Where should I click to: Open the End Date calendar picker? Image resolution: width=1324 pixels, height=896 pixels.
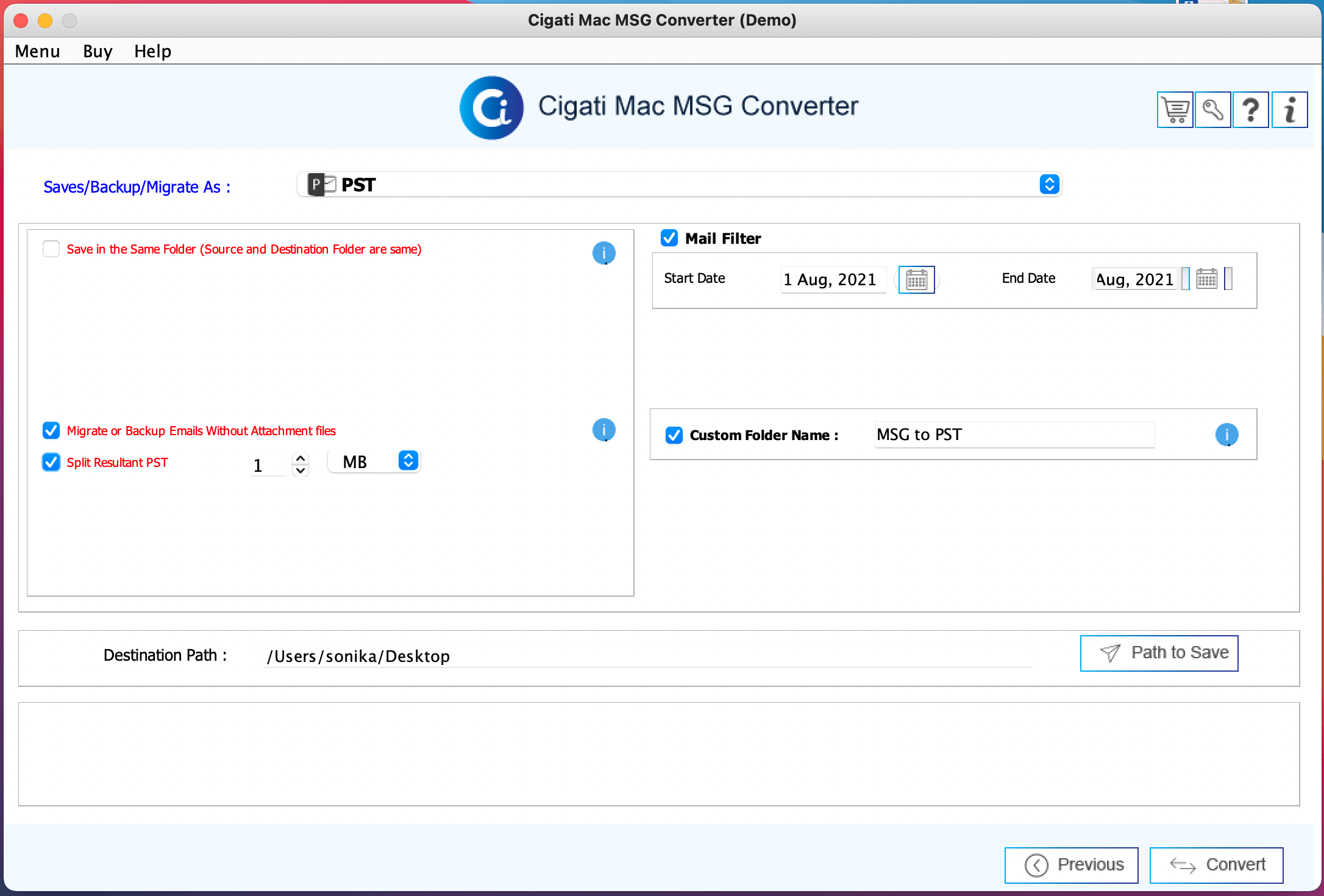[1206, 279]
